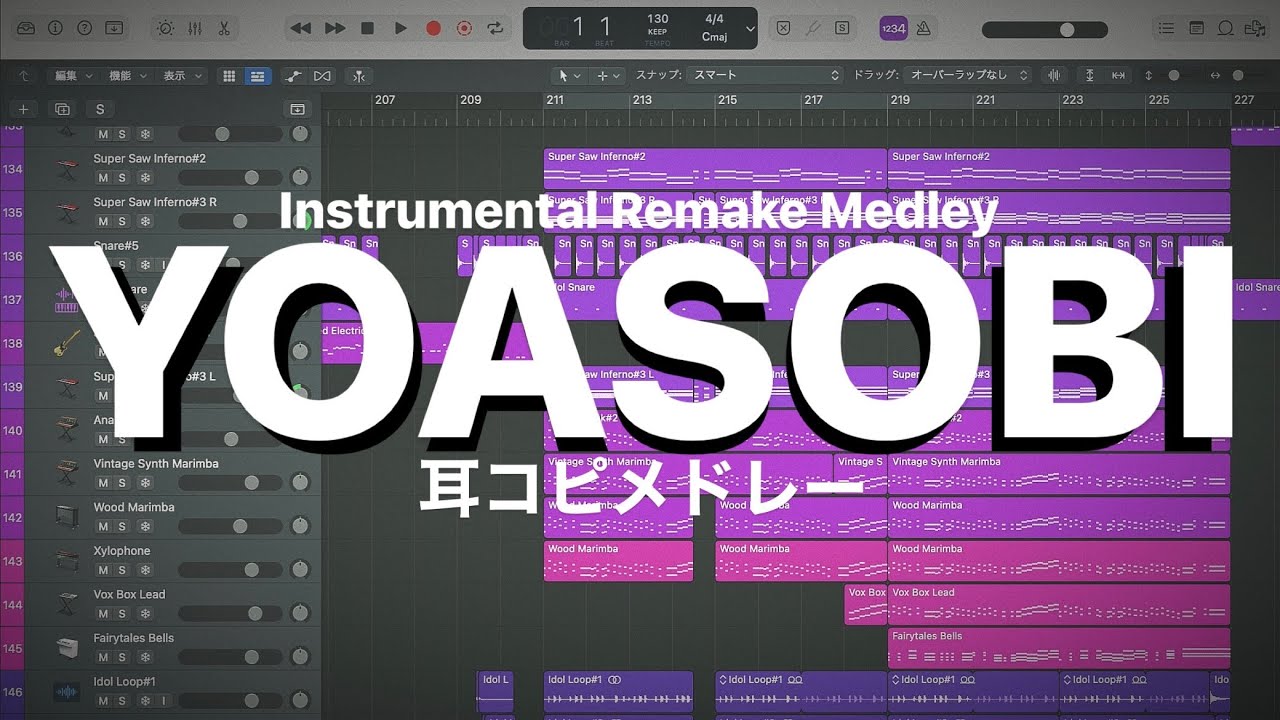Click the add track plus button
Image resolution: width=1280 pixels, height=720 pixels.
tap(23, 109)
